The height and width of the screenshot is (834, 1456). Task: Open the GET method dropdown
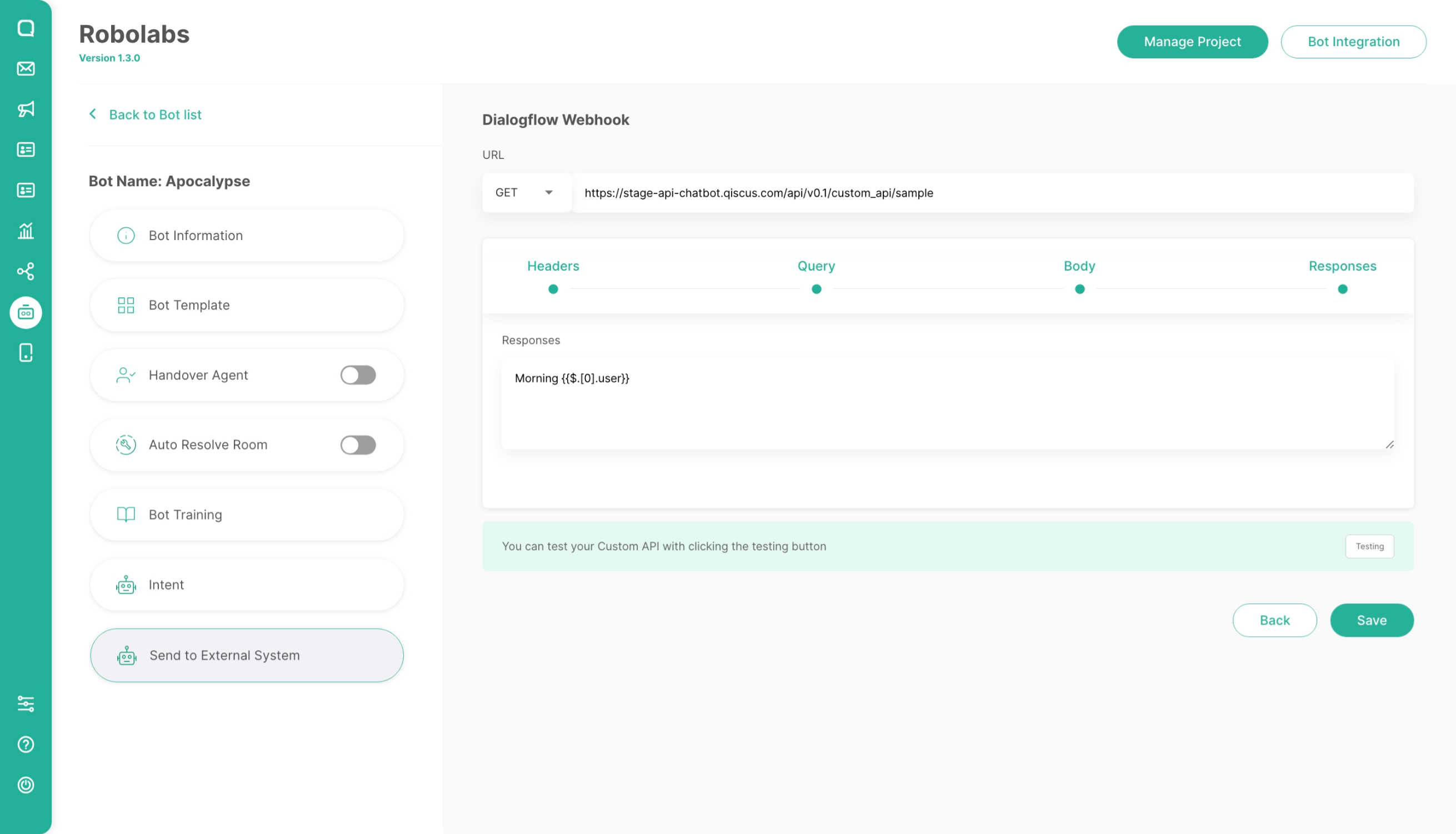[526, 193]
